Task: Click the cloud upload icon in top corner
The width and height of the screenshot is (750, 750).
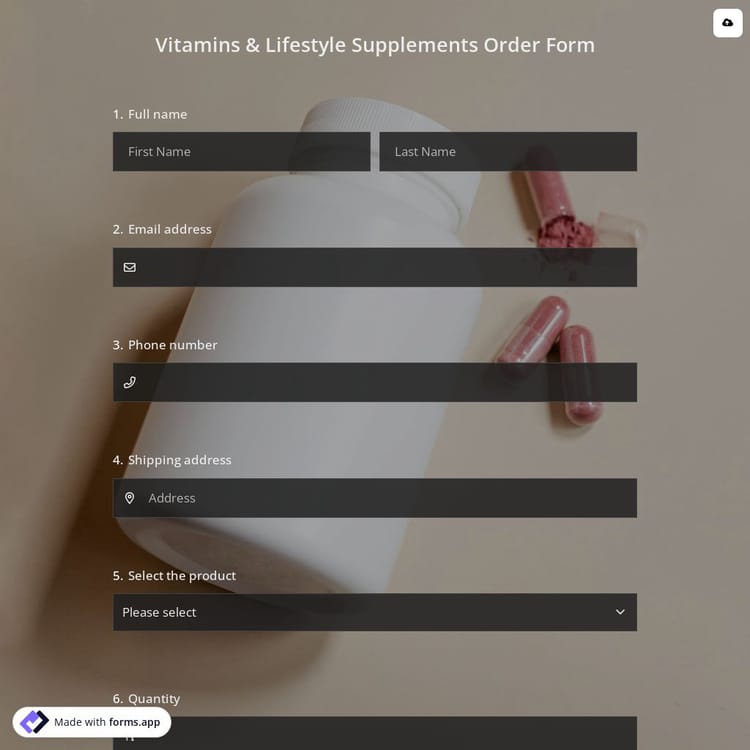Action: (728, 22)
